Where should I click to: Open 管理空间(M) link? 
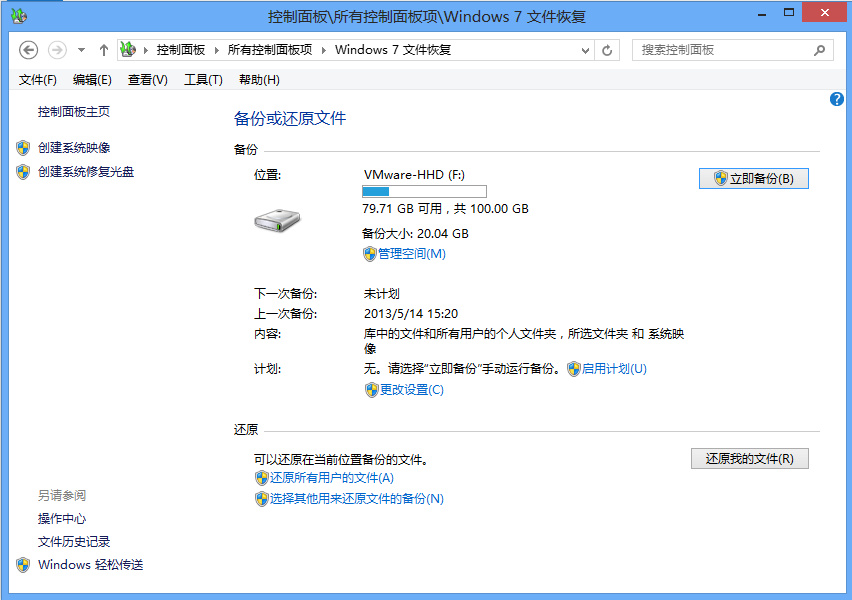coord(412,254)
